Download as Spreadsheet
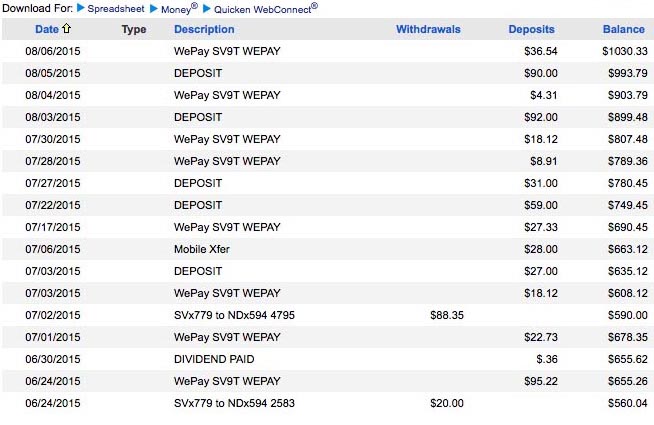654x425 pixels. 116,9
